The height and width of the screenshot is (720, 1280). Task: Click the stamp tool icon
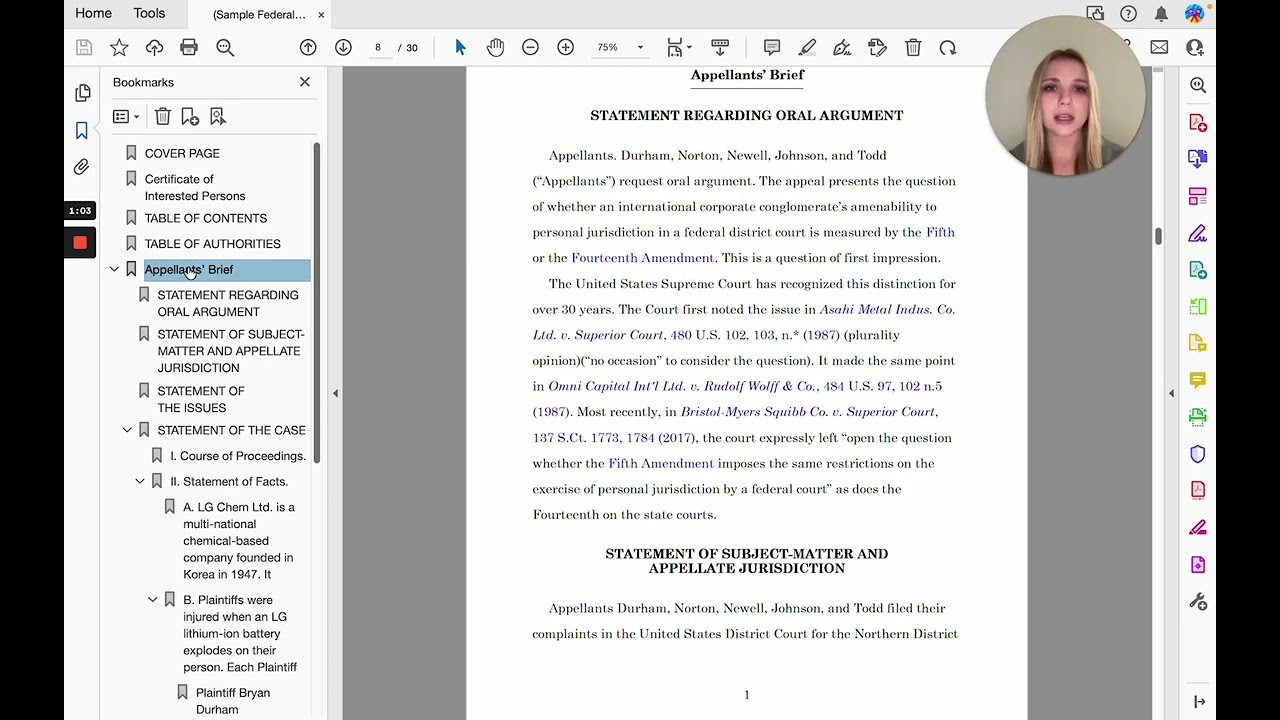[877, 47]
